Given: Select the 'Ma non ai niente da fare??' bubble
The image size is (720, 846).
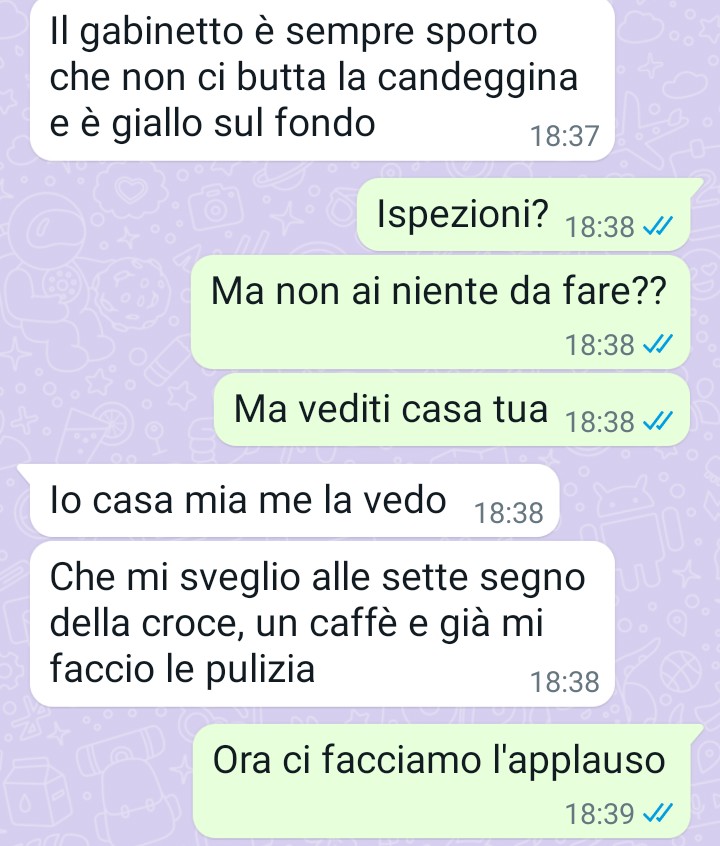Looking at the screenshot, I should [x=441, y=312].
